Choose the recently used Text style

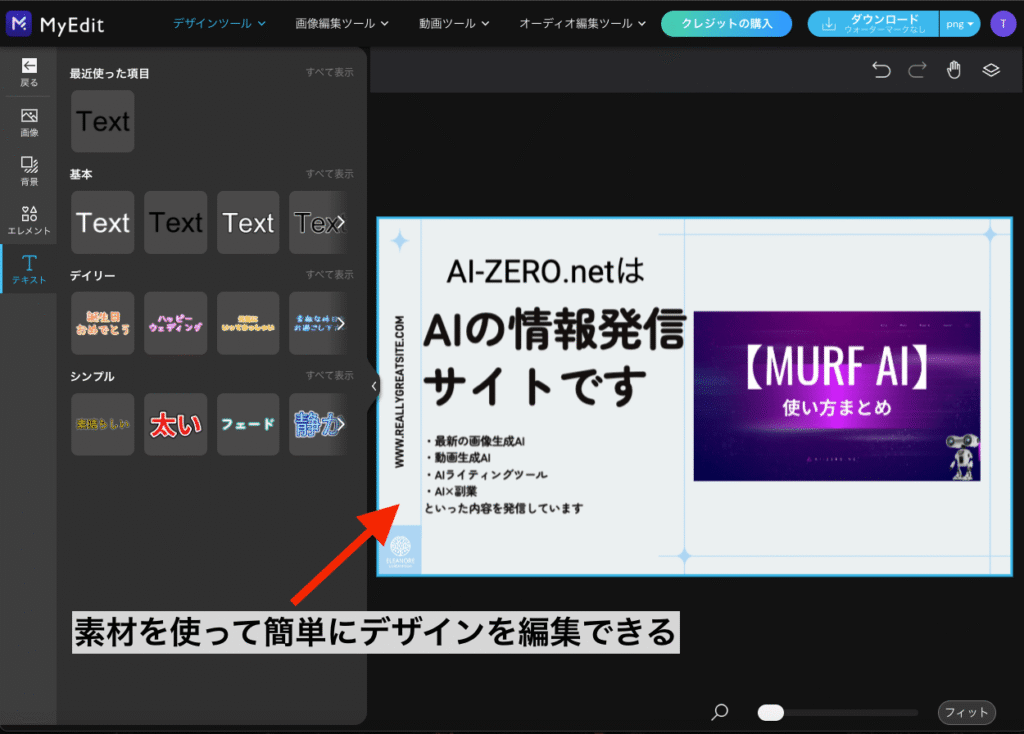coord(103,121)
